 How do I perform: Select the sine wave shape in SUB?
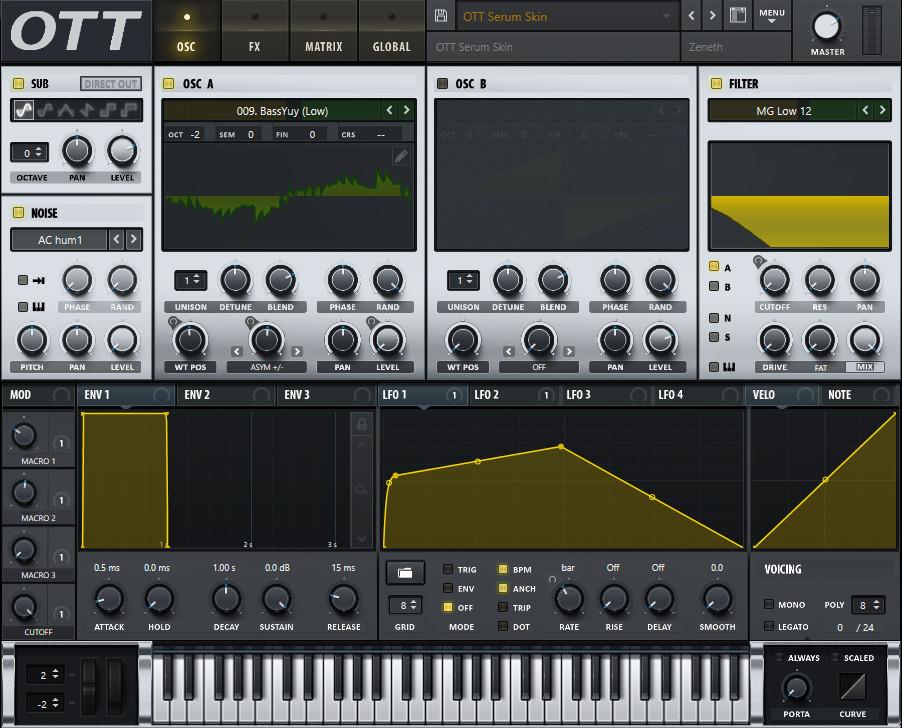[x=24, y=110]
